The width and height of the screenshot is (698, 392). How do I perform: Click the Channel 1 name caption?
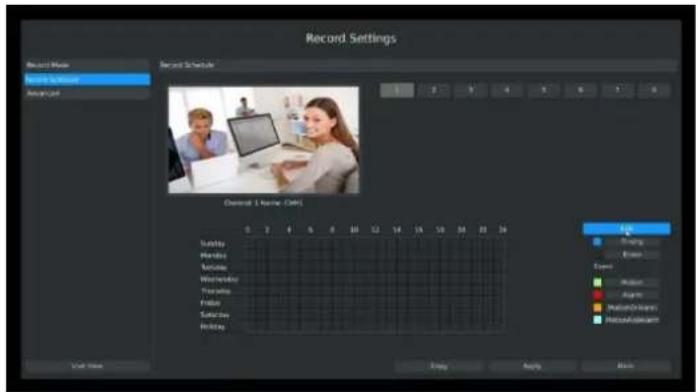coord(263,203)
